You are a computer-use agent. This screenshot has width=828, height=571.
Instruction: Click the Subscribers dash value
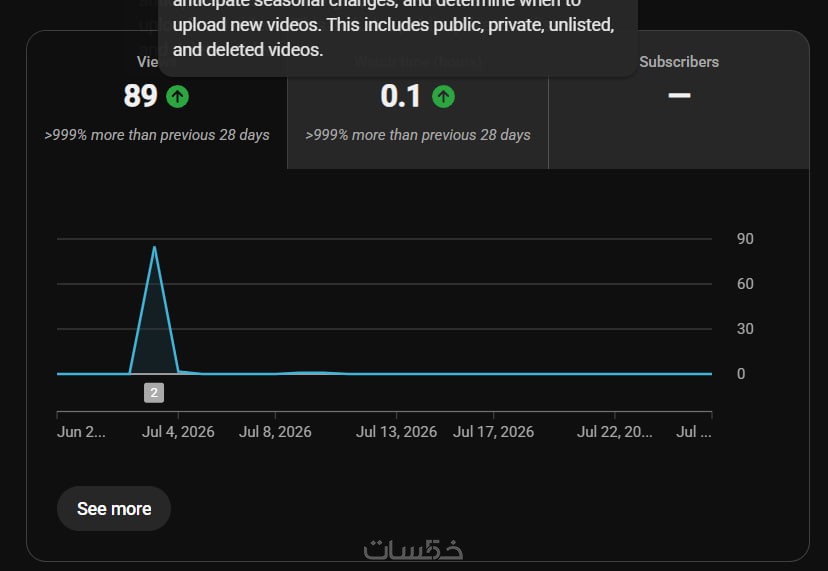coord(679,96)
